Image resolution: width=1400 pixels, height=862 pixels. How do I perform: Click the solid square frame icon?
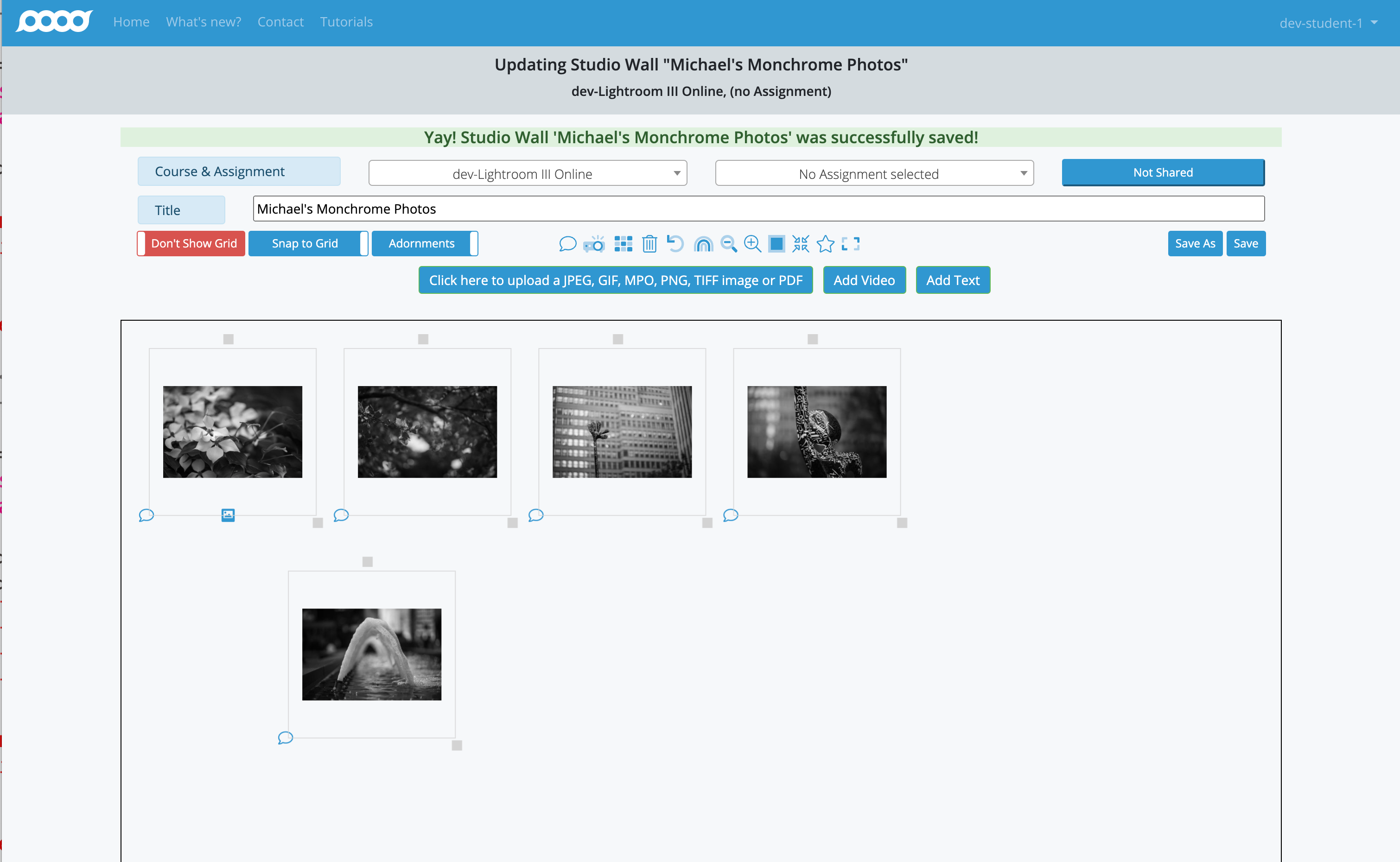pyautogui.click(x=776, y=244)
